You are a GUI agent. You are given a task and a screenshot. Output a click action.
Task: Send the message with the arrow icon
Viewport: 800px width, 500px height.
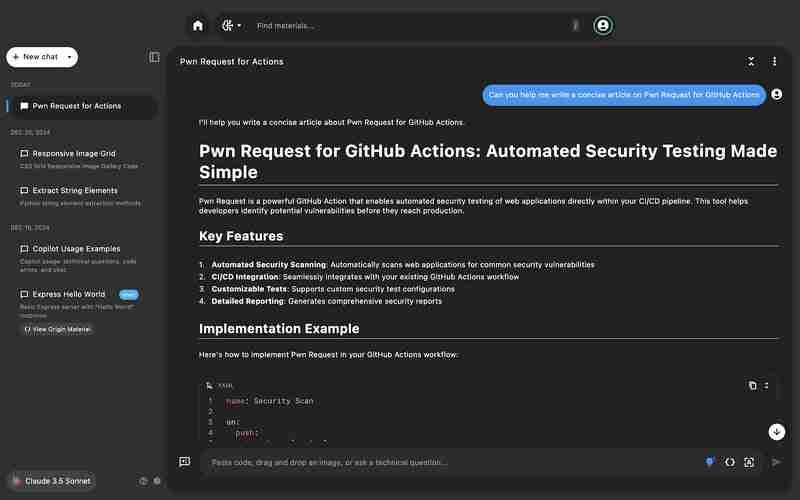pos(776,462)
